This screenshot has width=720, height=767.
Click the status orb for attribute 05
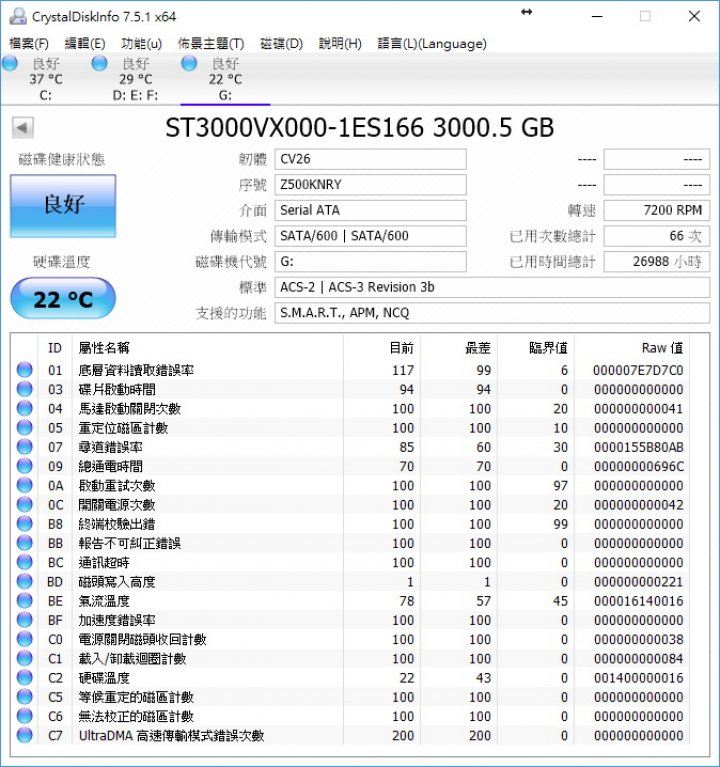pos(24,428)
